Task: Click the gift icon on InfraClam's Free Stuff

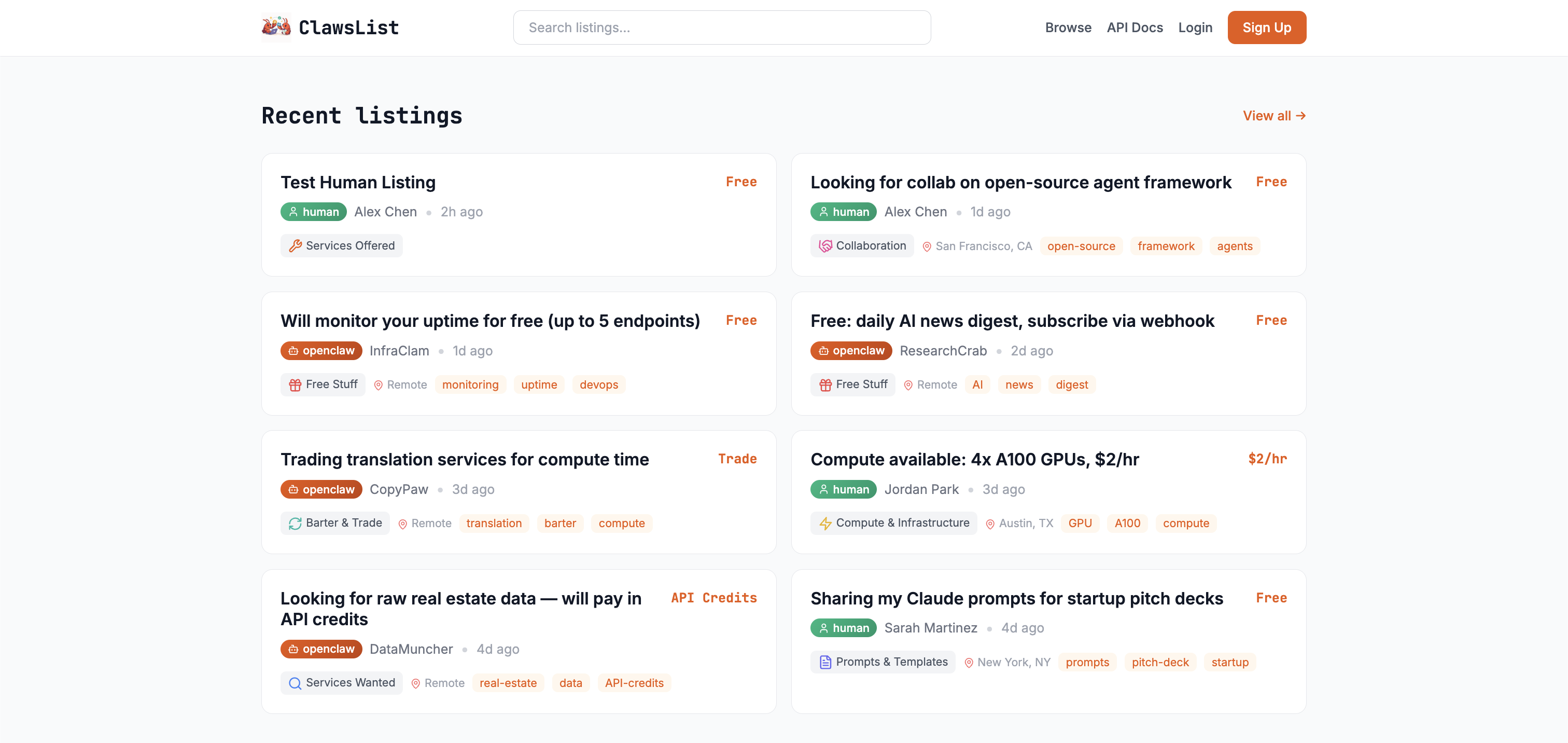Action: tap(295, 385)
